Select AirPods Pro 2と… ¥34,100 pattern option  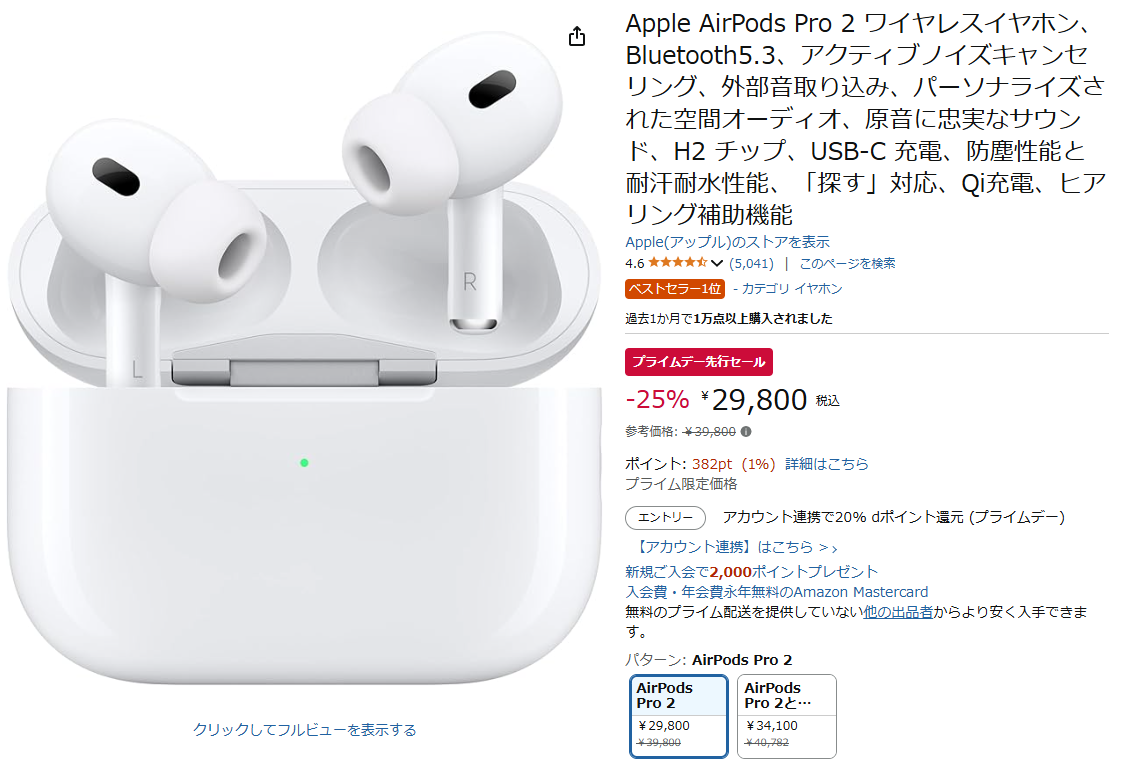[x=786, y=716]
